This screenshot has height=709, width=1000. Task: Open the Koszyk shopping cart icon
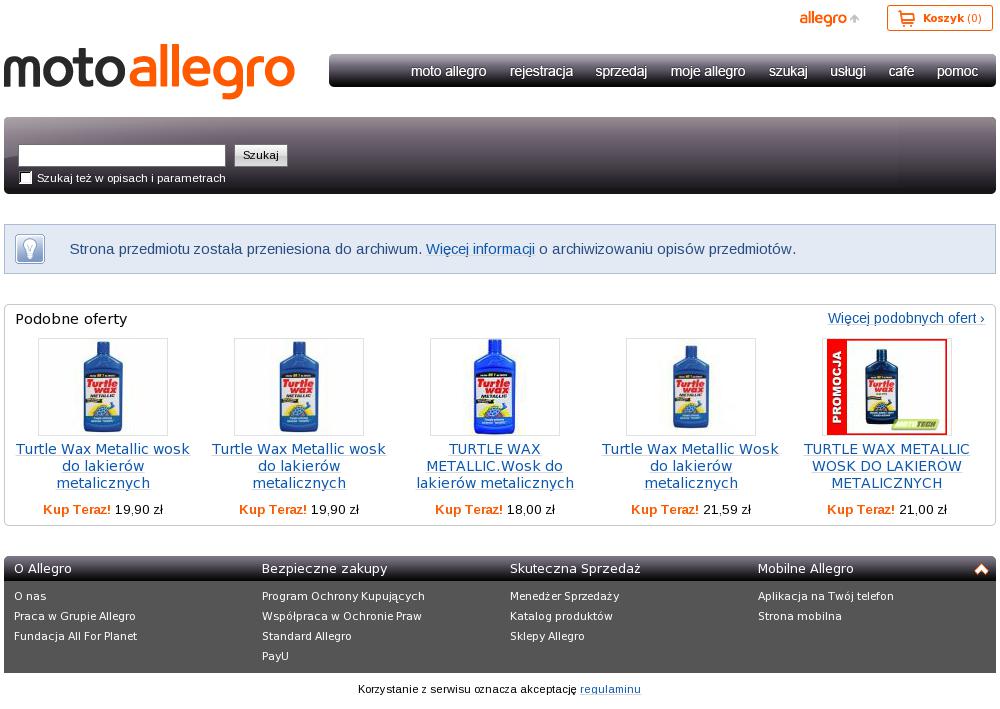click(x=906, y=18)
